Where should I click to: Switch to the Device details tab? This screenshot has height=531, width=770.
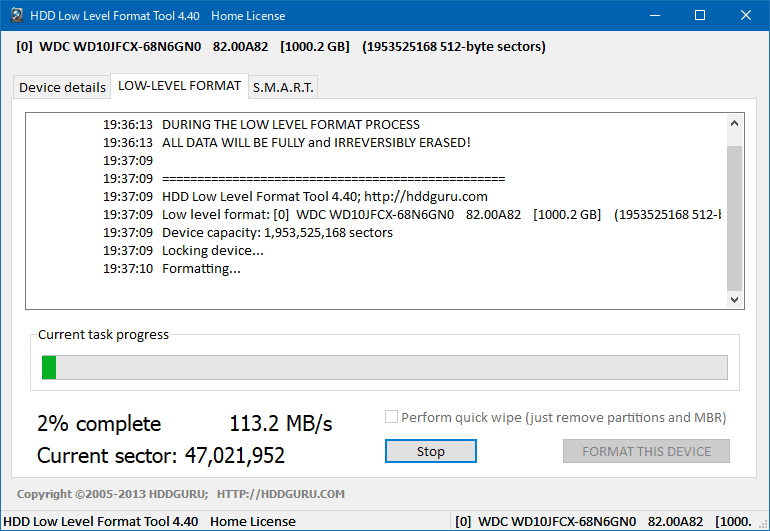(62, 87)
